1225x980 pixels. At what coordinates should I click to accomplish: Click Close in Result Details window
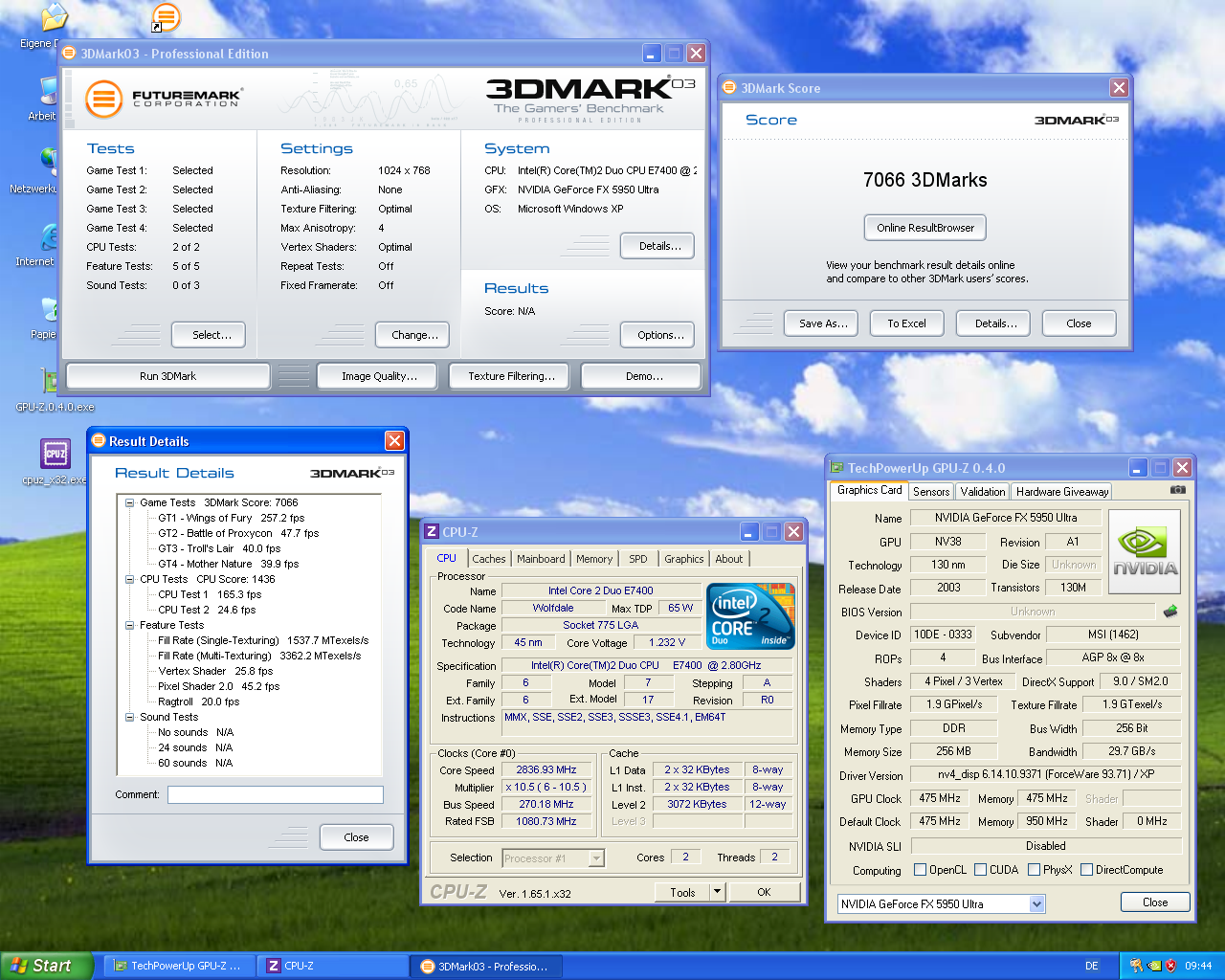(356, 837)
